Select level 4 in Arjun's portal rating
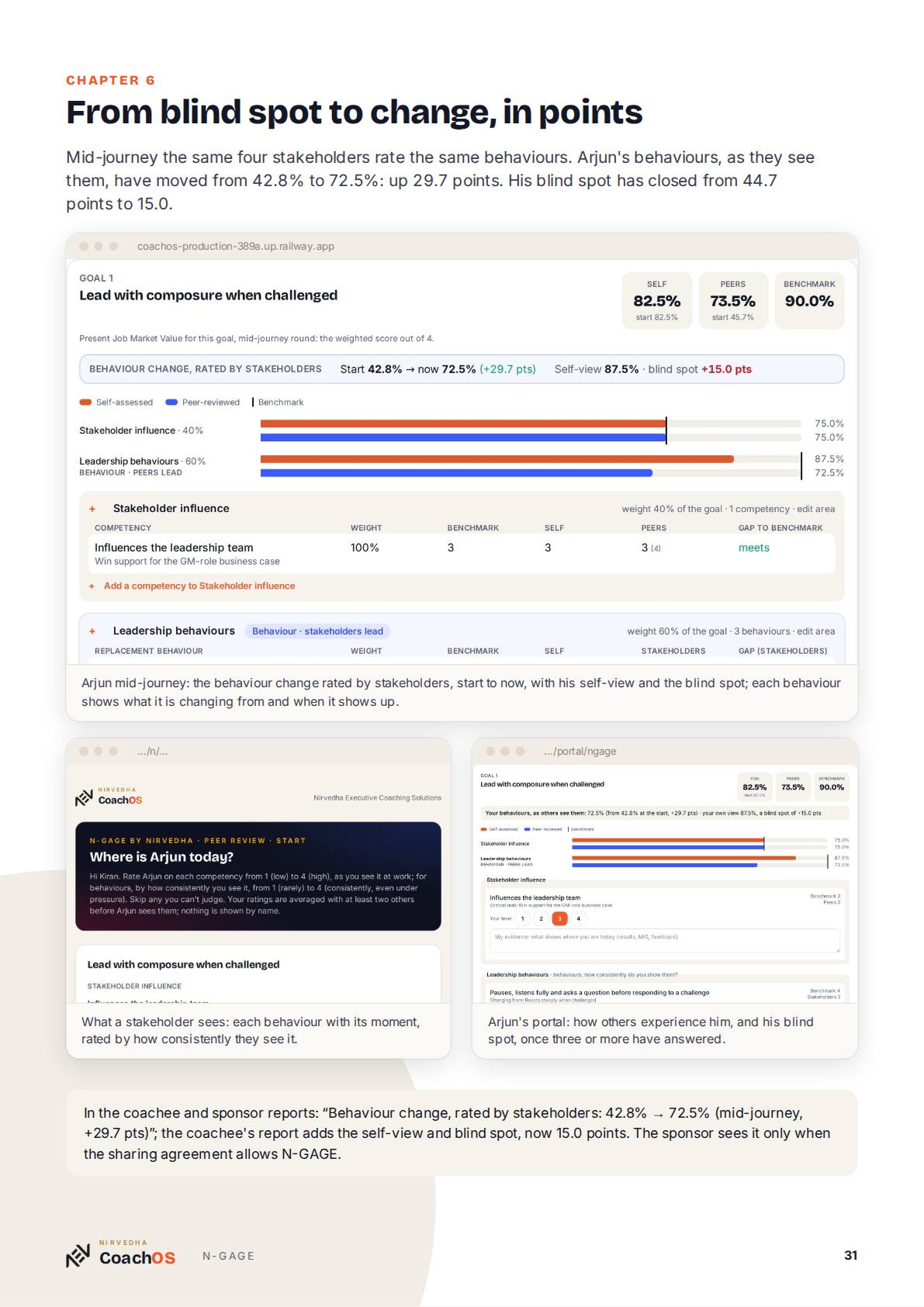The width and height of the screenshot is (924, 1307). click(578, 918)
